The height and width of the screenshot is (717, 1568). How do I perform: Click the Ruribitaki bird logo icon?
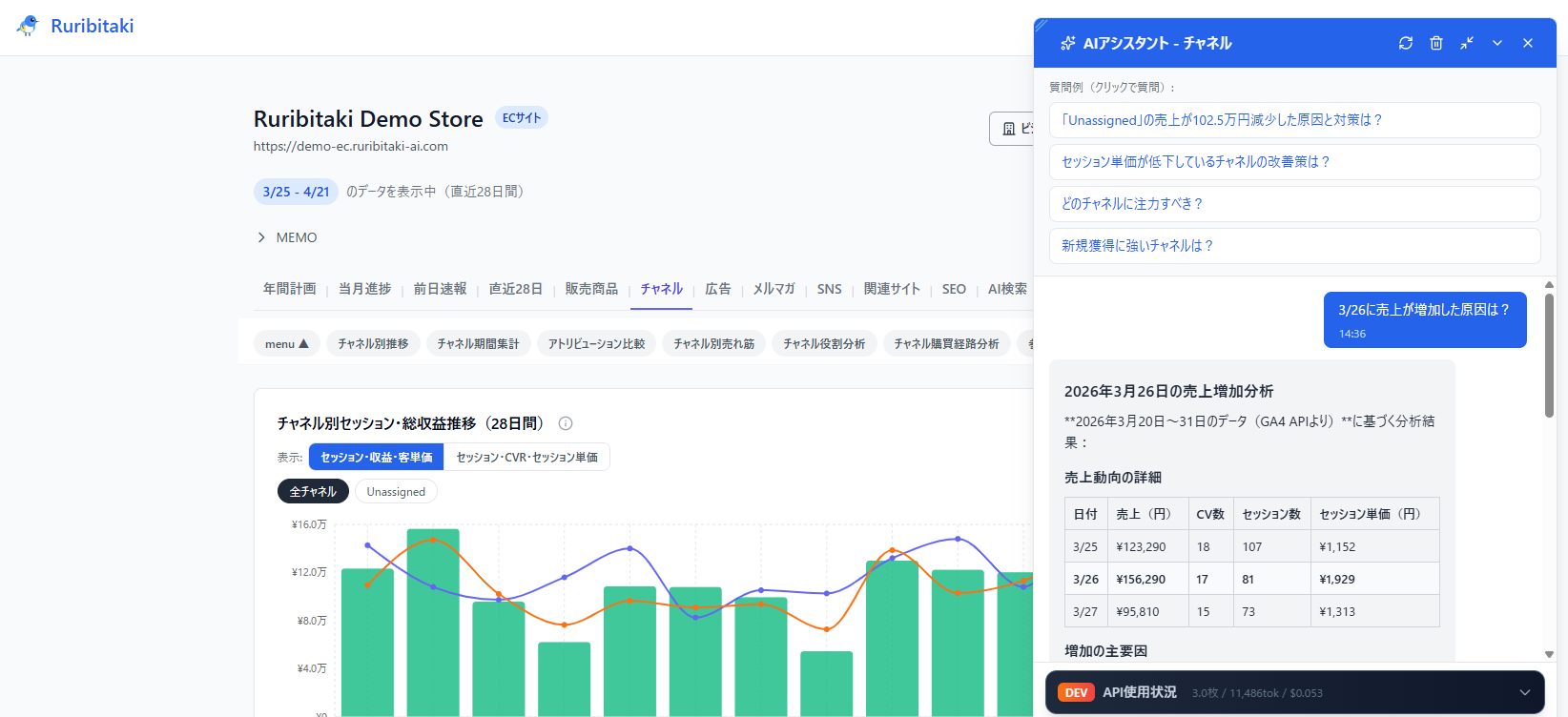[28, 26]
